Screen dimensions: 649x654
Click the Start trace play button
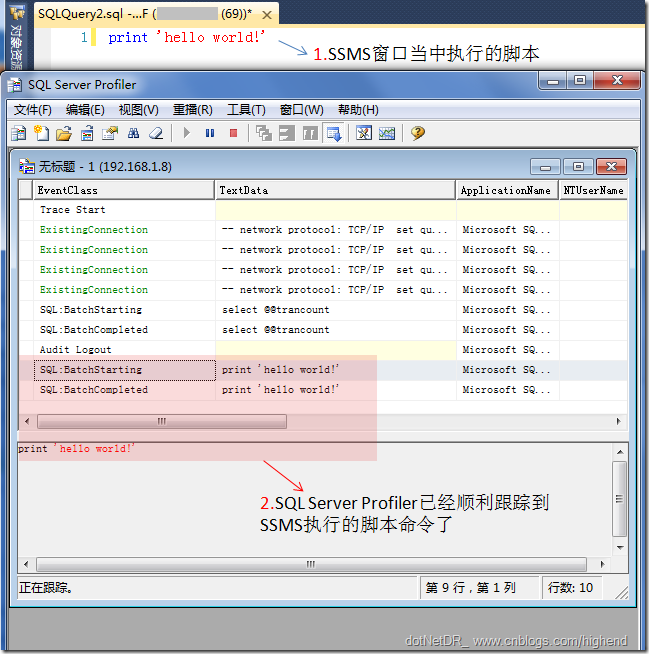(x=186, y=133)
